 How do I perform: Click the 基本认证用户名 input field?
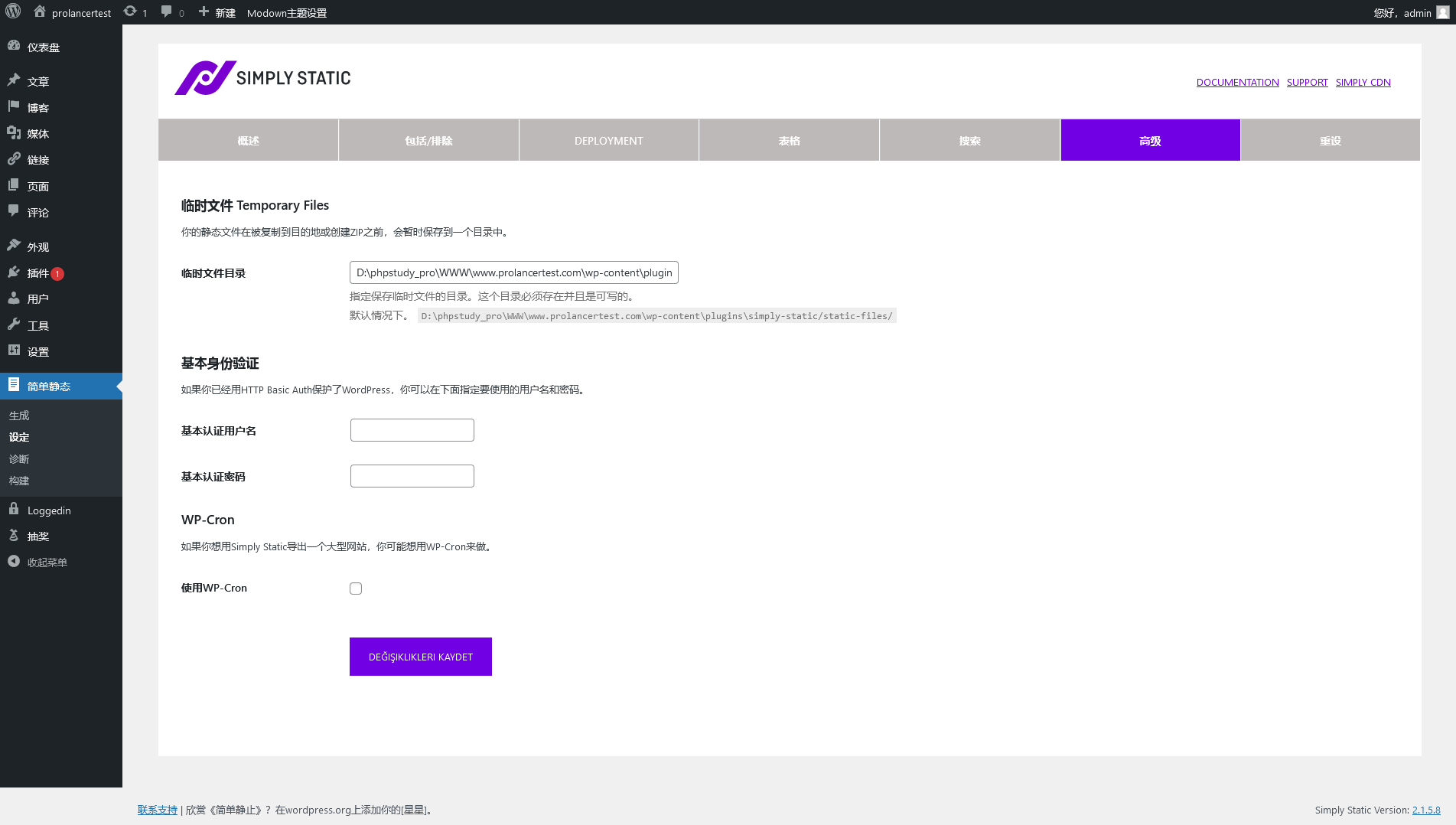coord(412,430)
